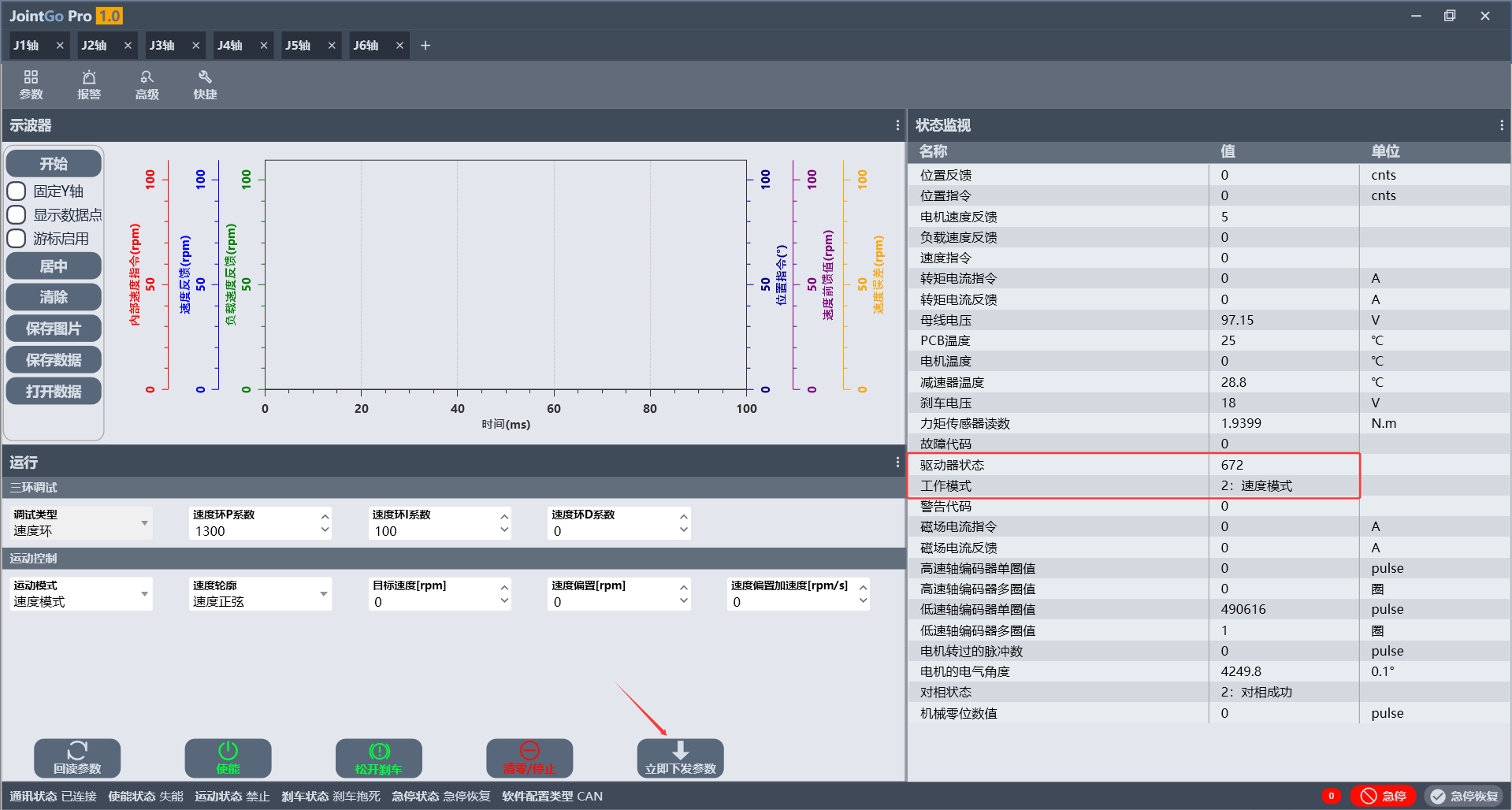Select the 驱动器状态 row value 672

1232,465
